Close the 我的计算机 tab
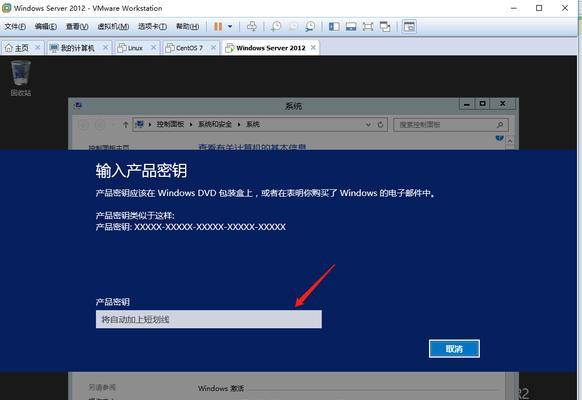Image resolution: width=582 pixels, height=400 pixels. [105, 47]
